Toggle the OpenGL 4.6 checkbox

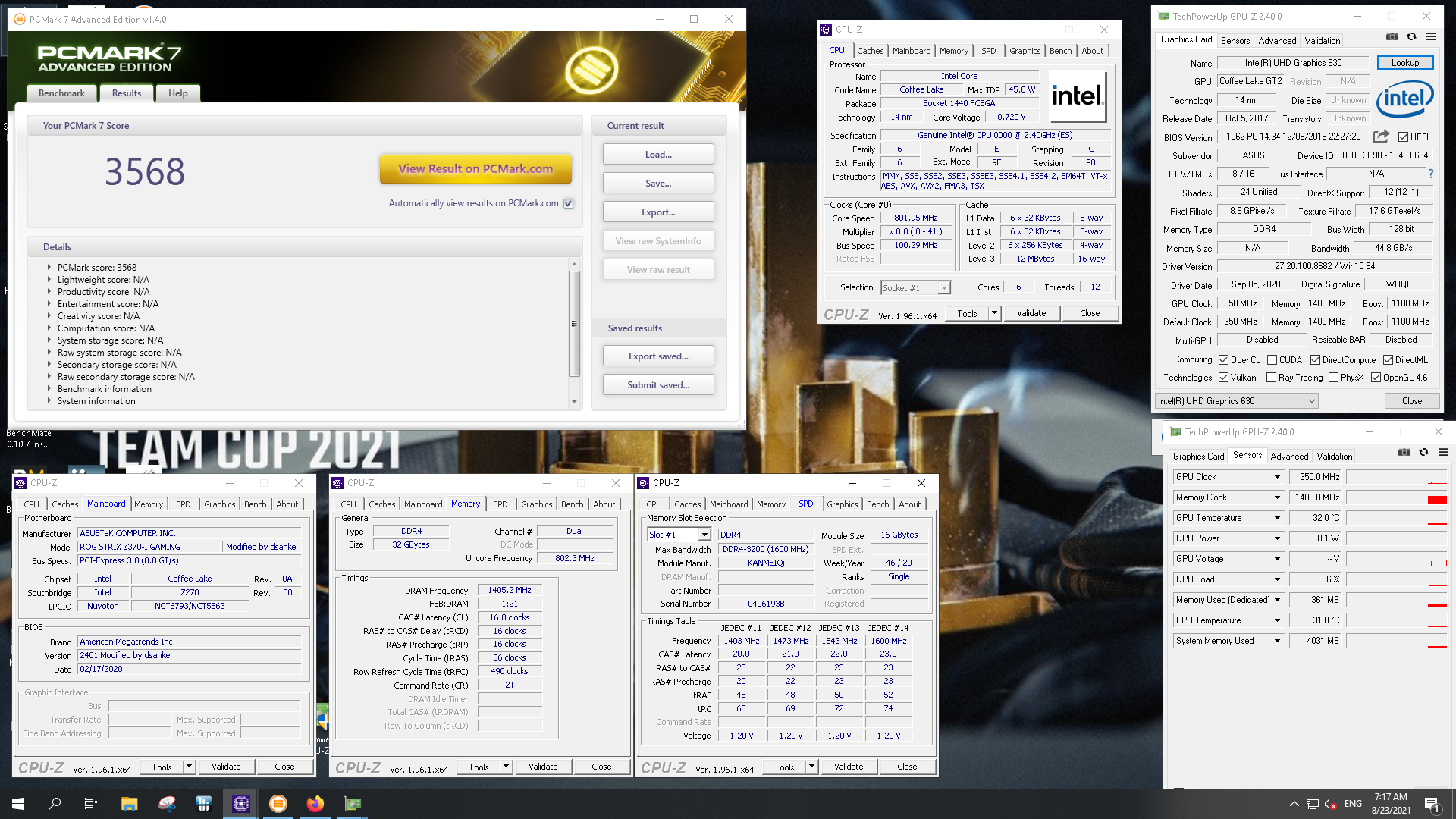(1376, 378)
